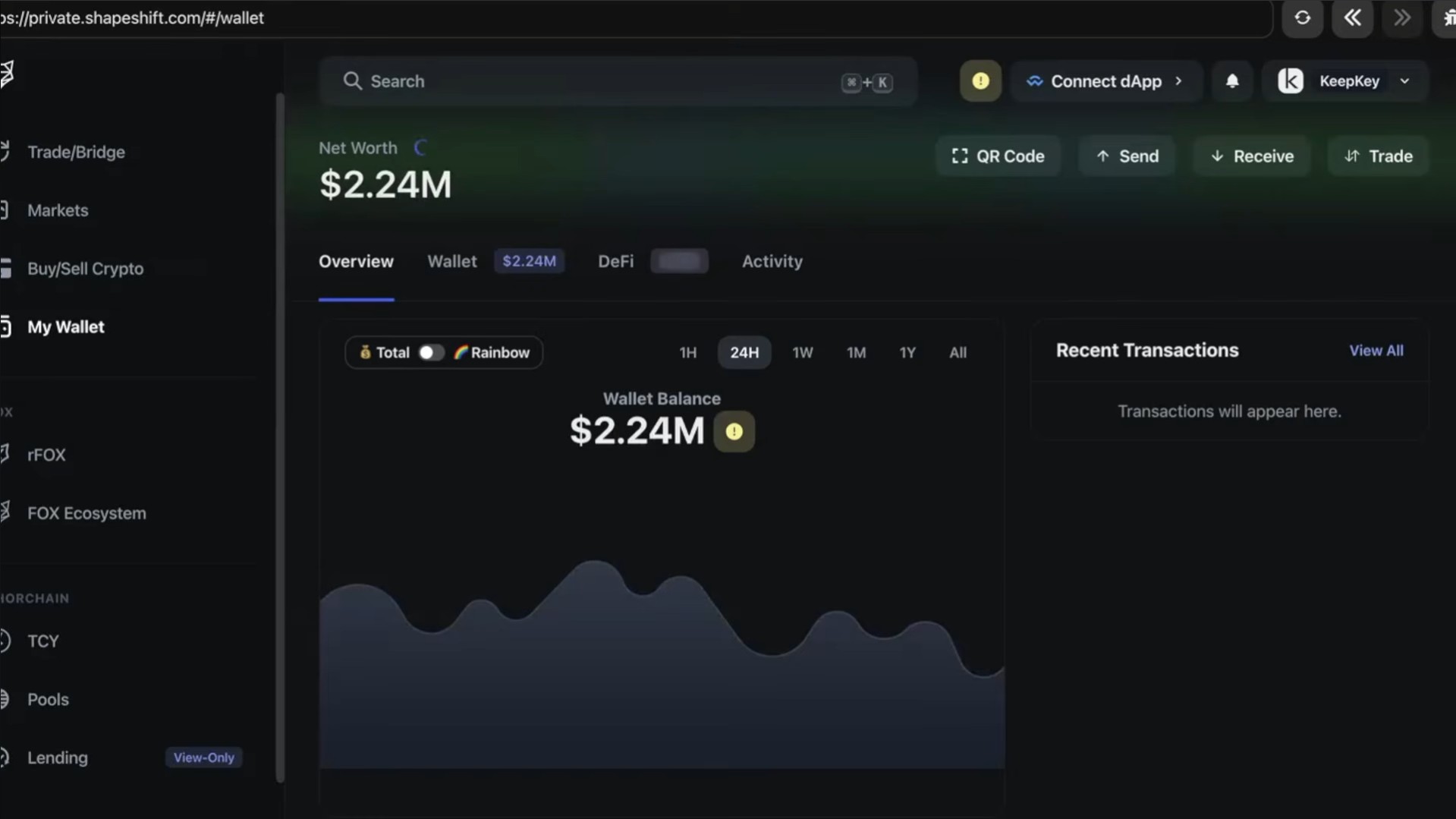Click the browser back double-chevron icon
This screenshot has width=1456, height=819.
pos(1352,18)
